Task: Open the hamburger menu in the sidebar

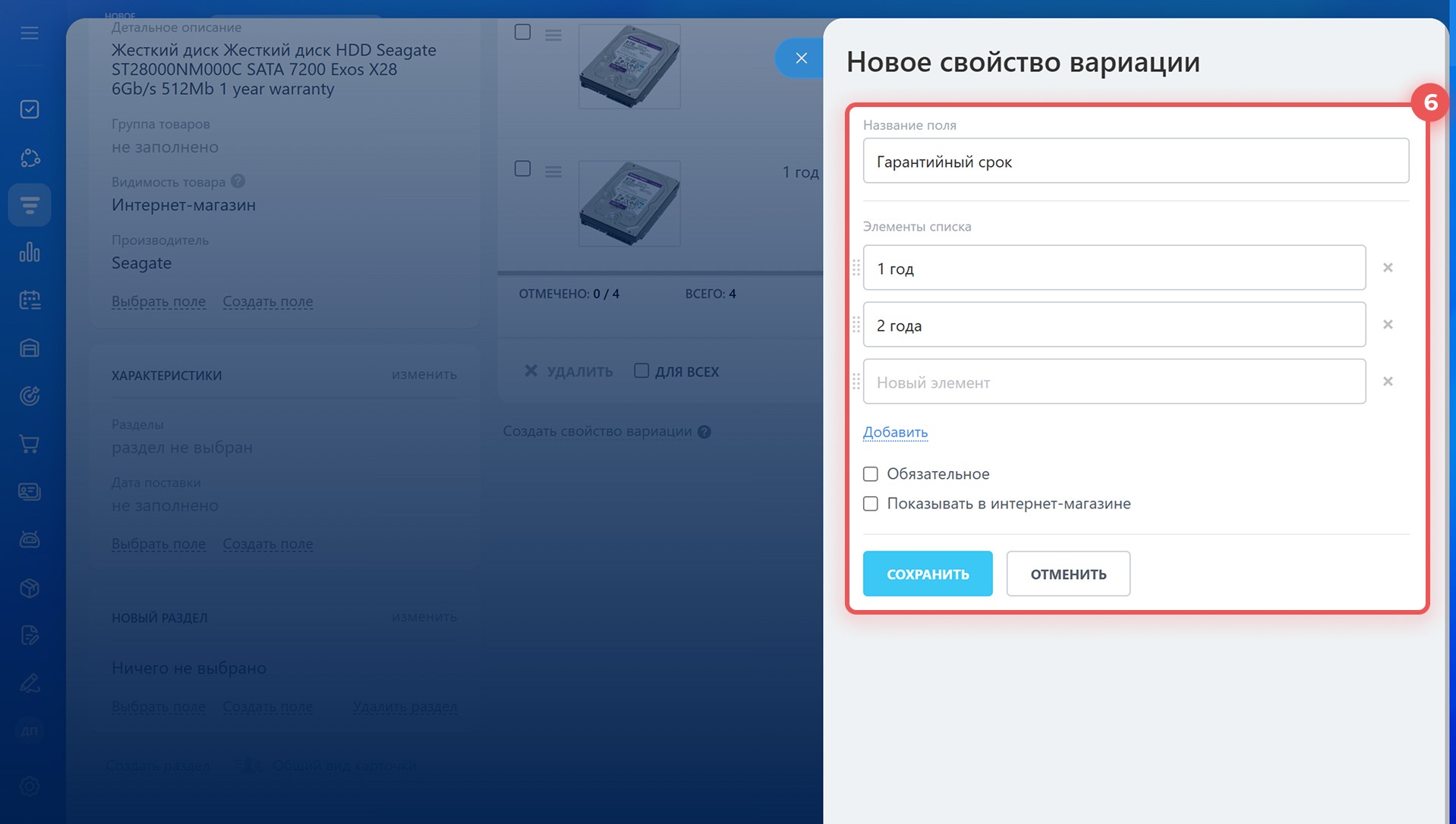Action: [x=30, y=33]
